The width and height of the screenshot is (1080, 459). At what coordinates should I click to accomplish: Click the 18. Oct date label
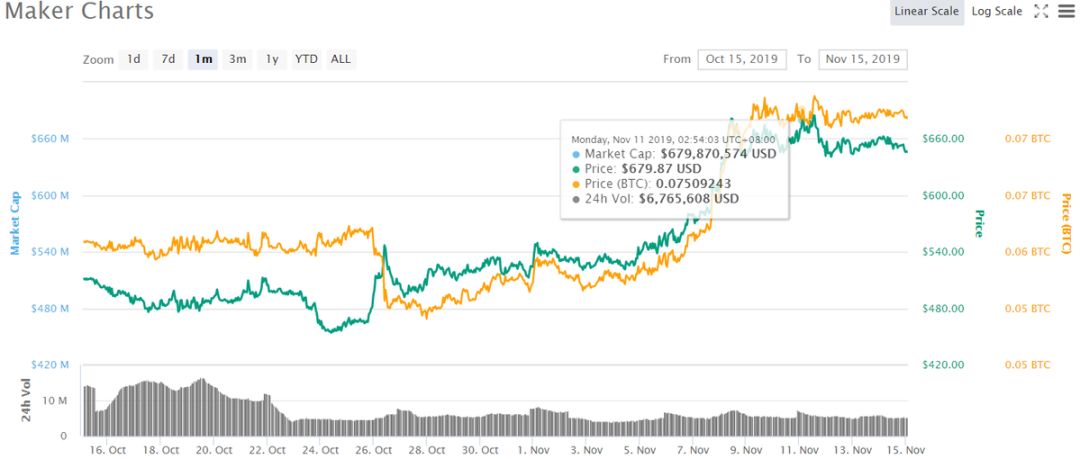point(161,450)
